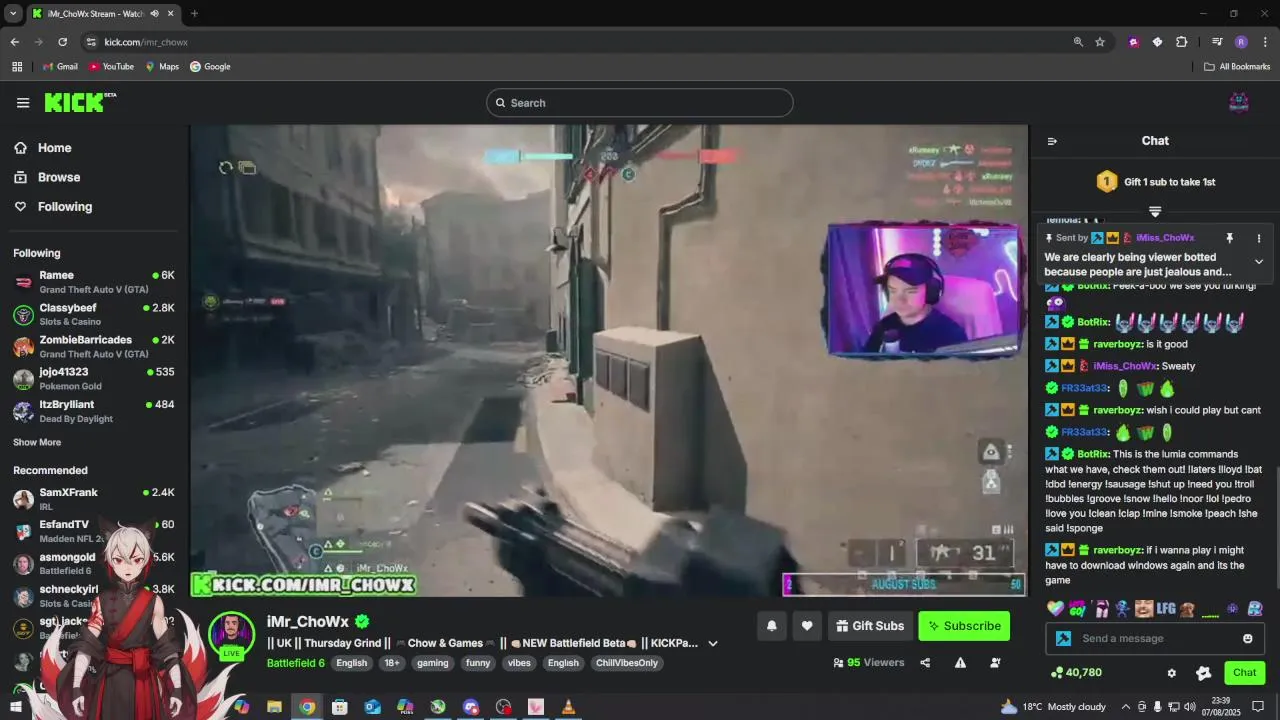
Task: Select the gaming tag
Action: 433,663
